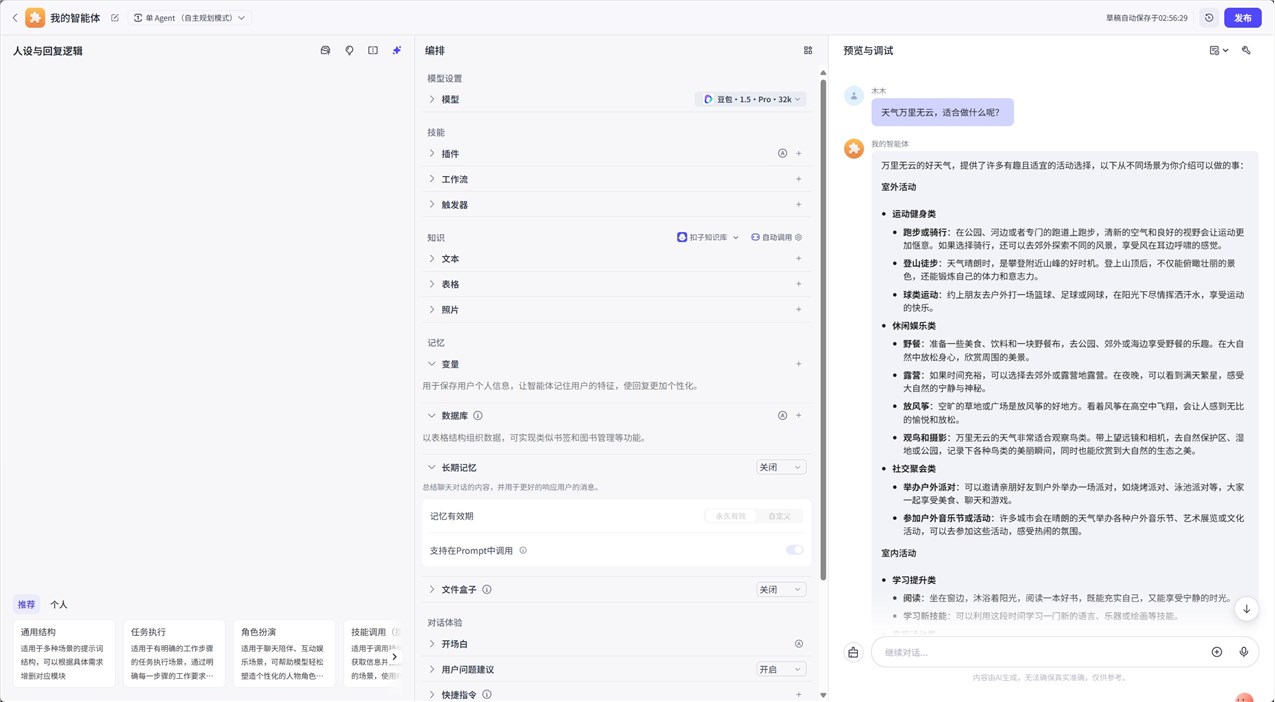The height and width of the screenshot is (702, 1275).
Task: Select 永久有效 memory validity option
Action: tap(731, 516)
